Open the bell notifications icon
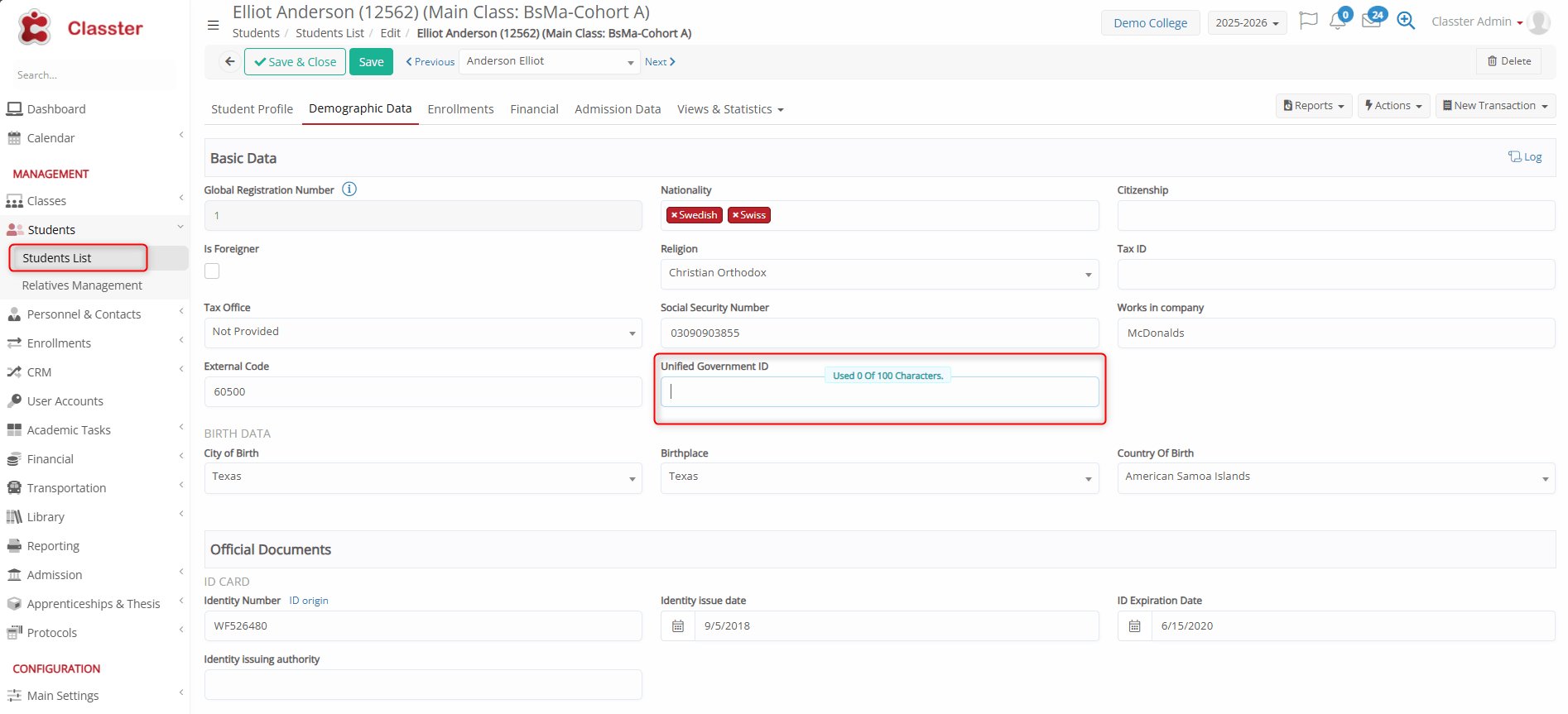 (x=1338, y=22)
